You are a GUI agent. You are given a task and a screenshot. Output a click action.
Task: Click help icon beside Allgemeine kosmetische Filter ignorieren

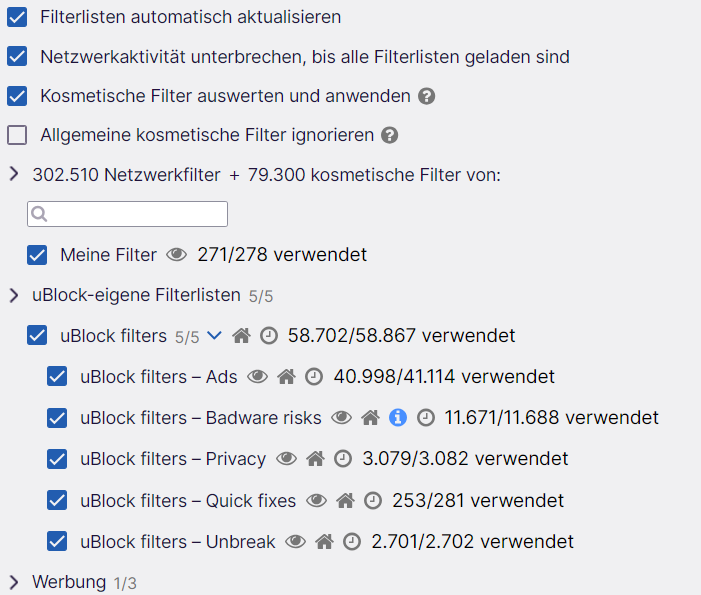click(x=390, y=135)
